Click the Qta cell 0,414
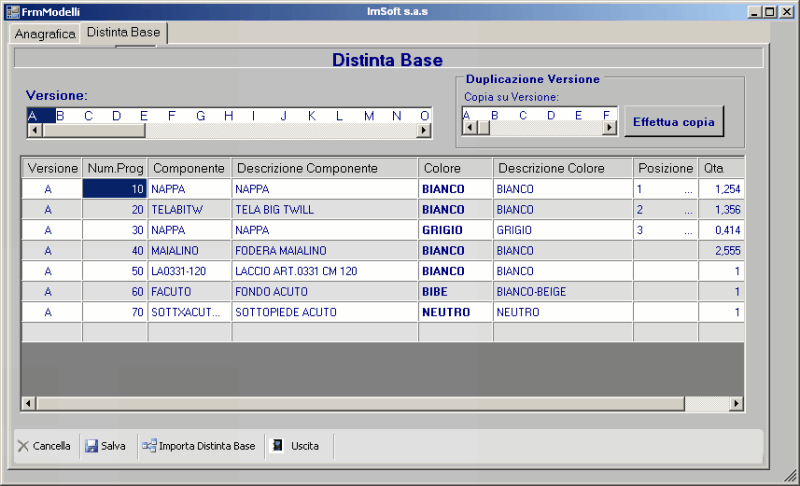This screenshot has width=800, height=486. [721, 230]
